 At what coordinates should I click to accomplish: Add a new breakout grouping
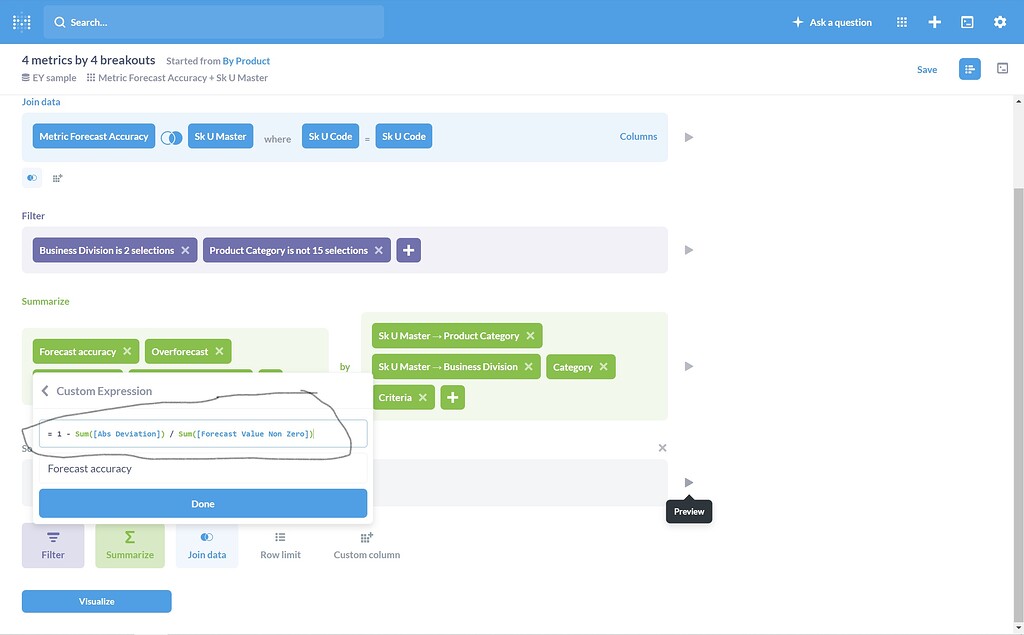(x=452, y=398)
